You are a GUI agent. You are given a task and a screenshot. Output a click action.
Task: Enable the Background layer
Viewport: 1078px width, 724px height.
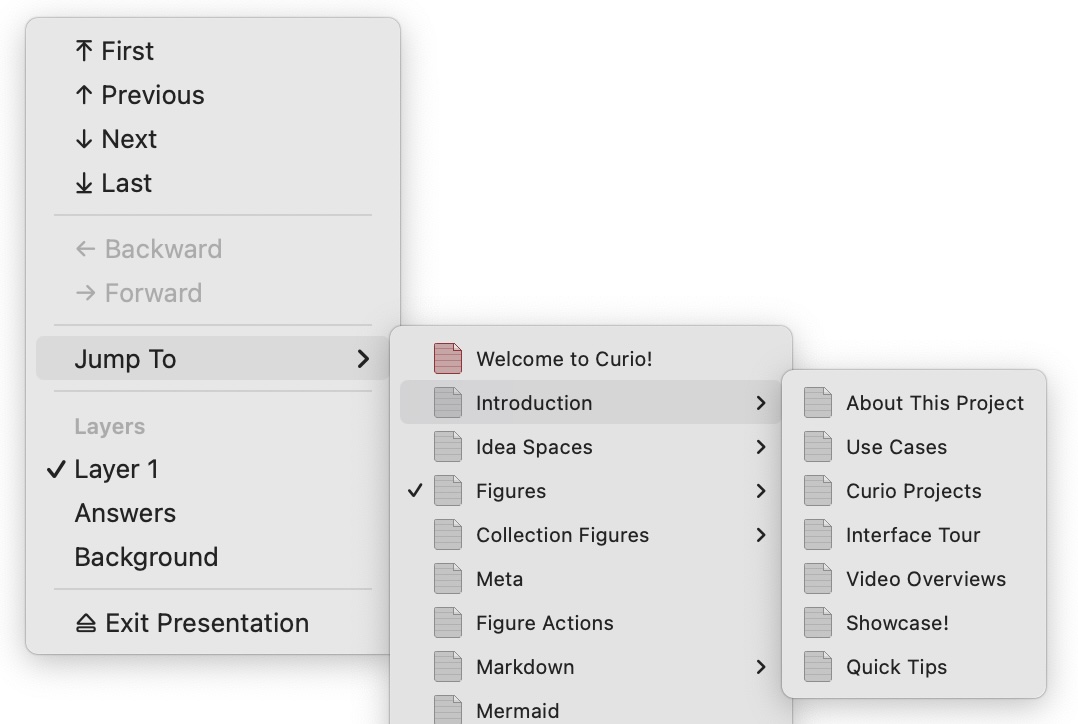pyautogui.click(x=213, y=557)
